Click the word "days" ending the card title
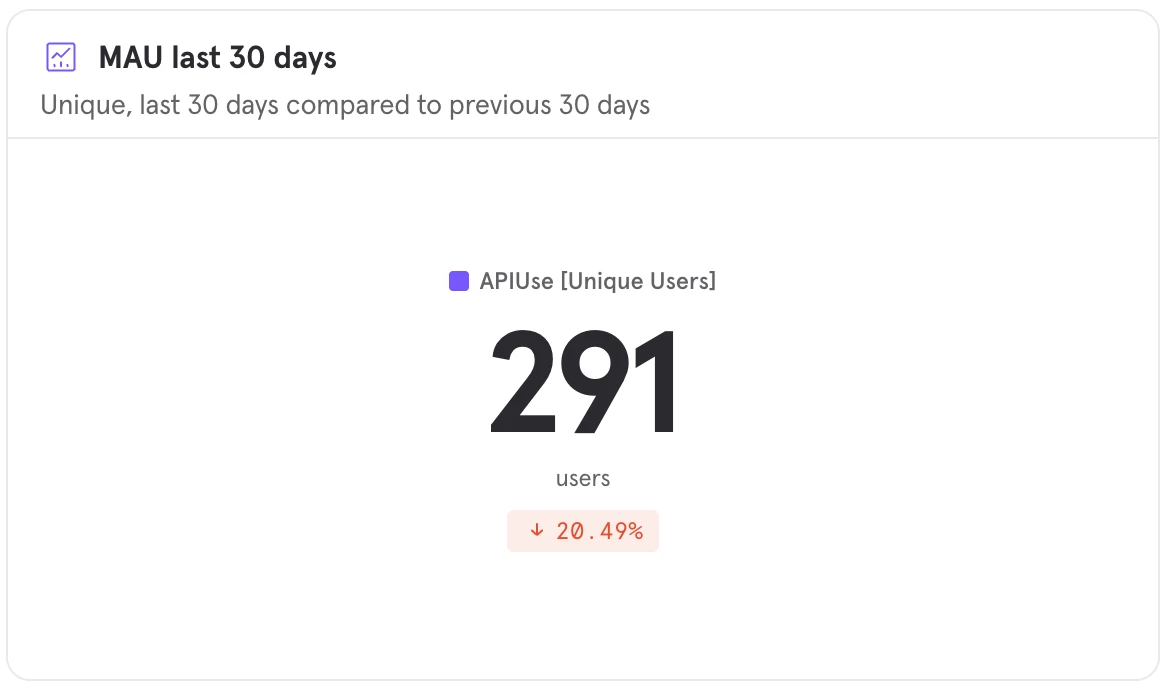The width and height of the screenshot is (1176, 694). pyautogui.click(x=304, y=58)
